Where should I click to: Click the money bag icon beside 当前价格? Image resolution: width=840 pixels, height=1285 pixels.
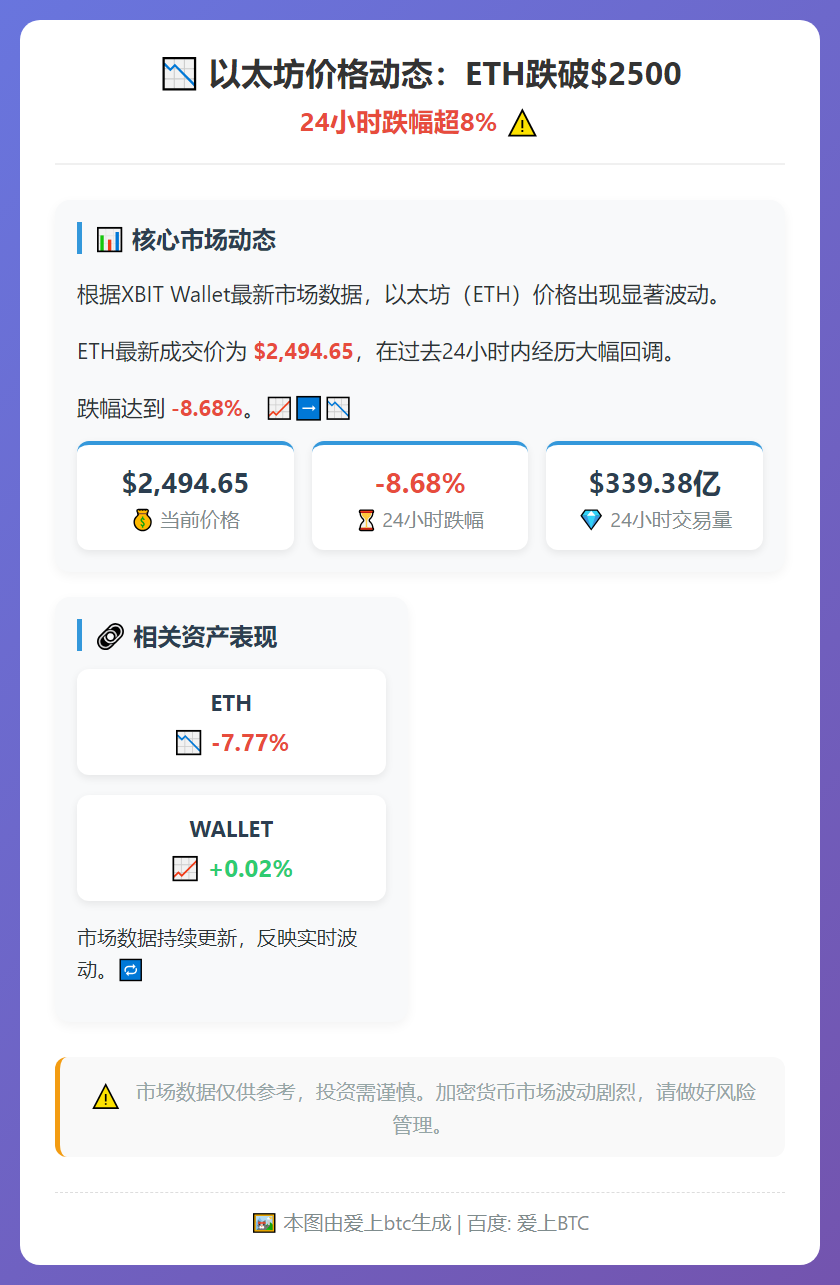click(x=142, y=520)
